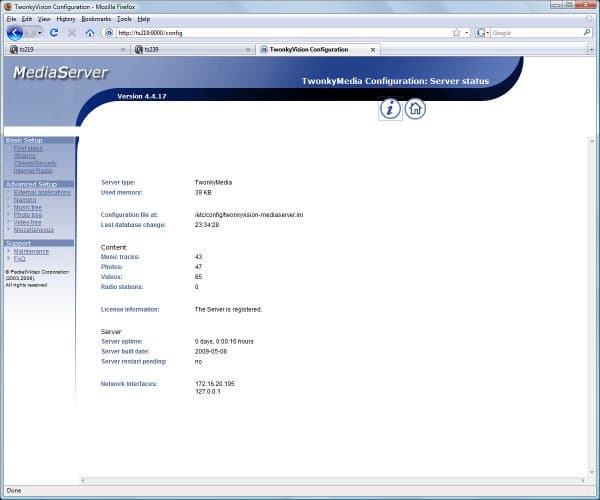Click the Google search box

[x=536, y=33]
